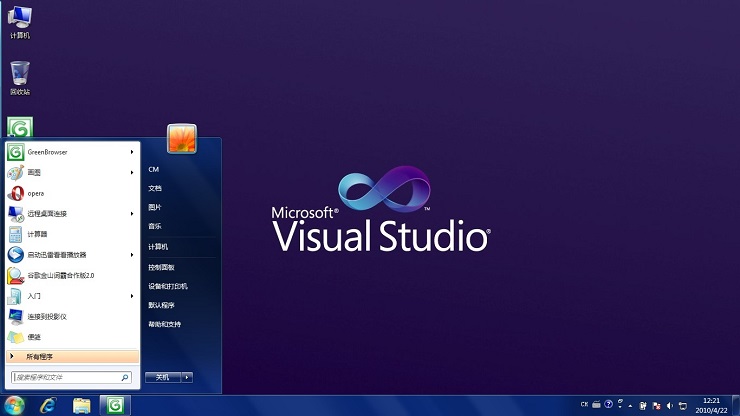Click the volume speaker tray icon
This screenshot has height=416, width=740.
coord(670,406)
